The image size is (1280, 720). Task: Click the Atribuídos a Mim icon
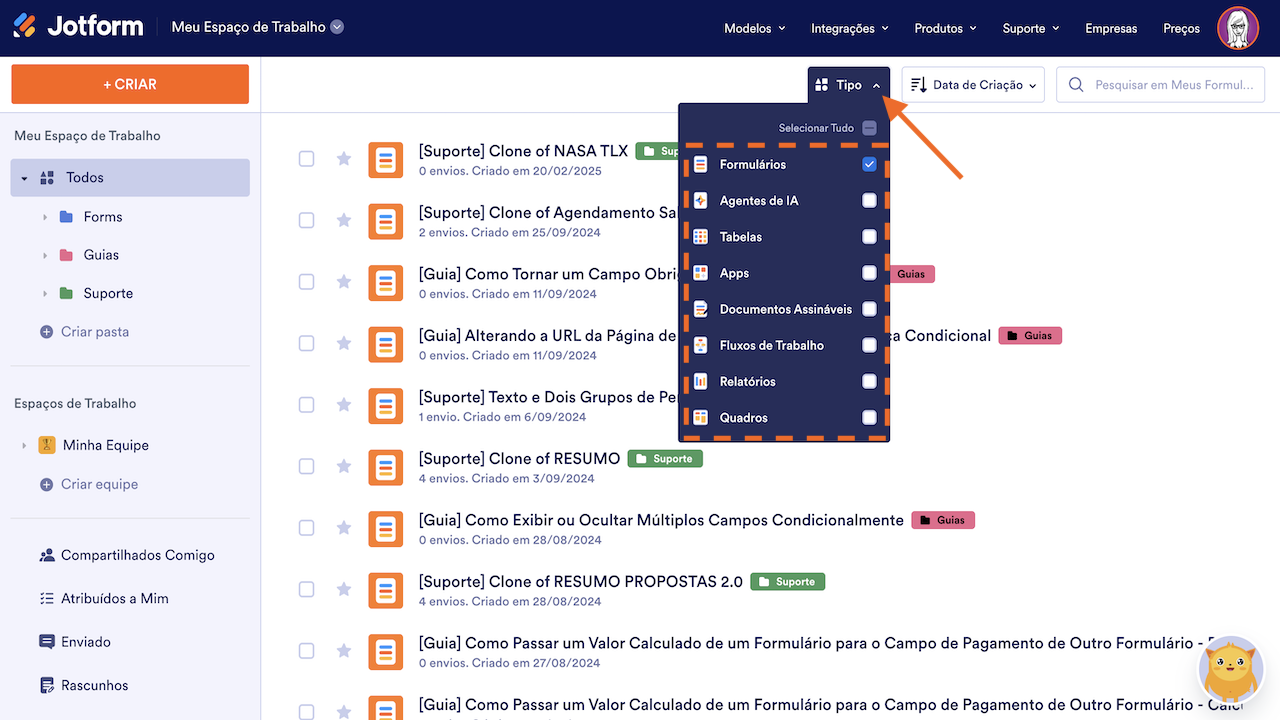(47, 598)
